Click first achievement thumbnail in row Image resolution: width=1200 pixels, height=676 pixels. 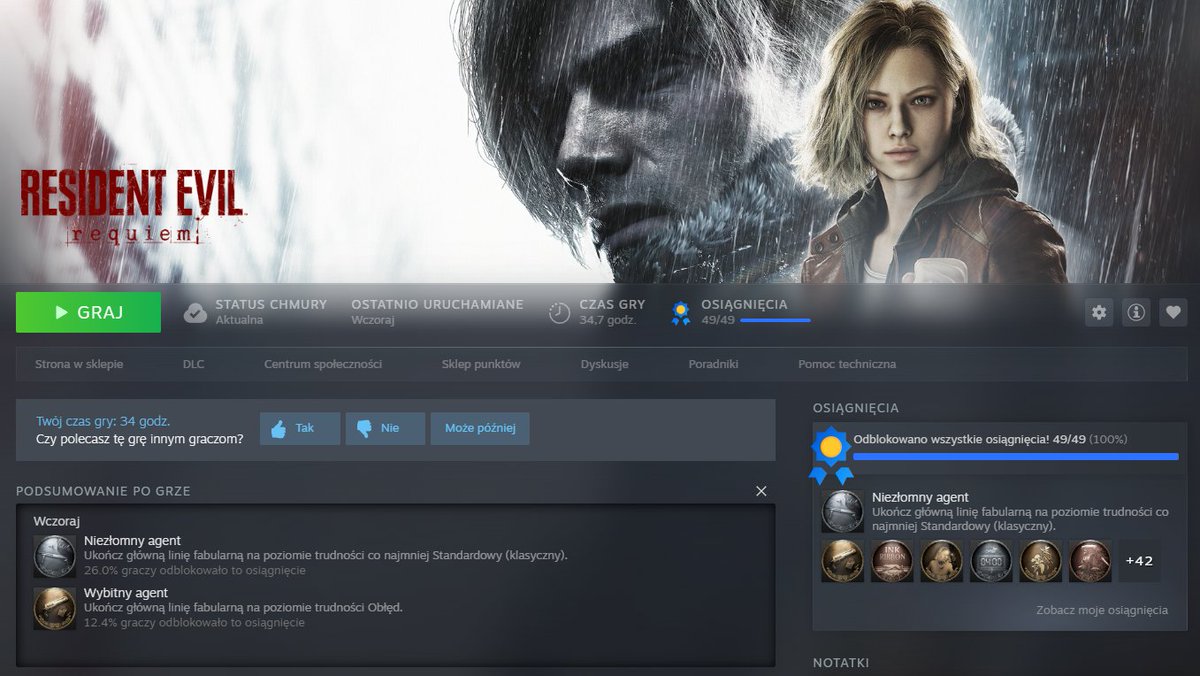(x=842, y=561)
